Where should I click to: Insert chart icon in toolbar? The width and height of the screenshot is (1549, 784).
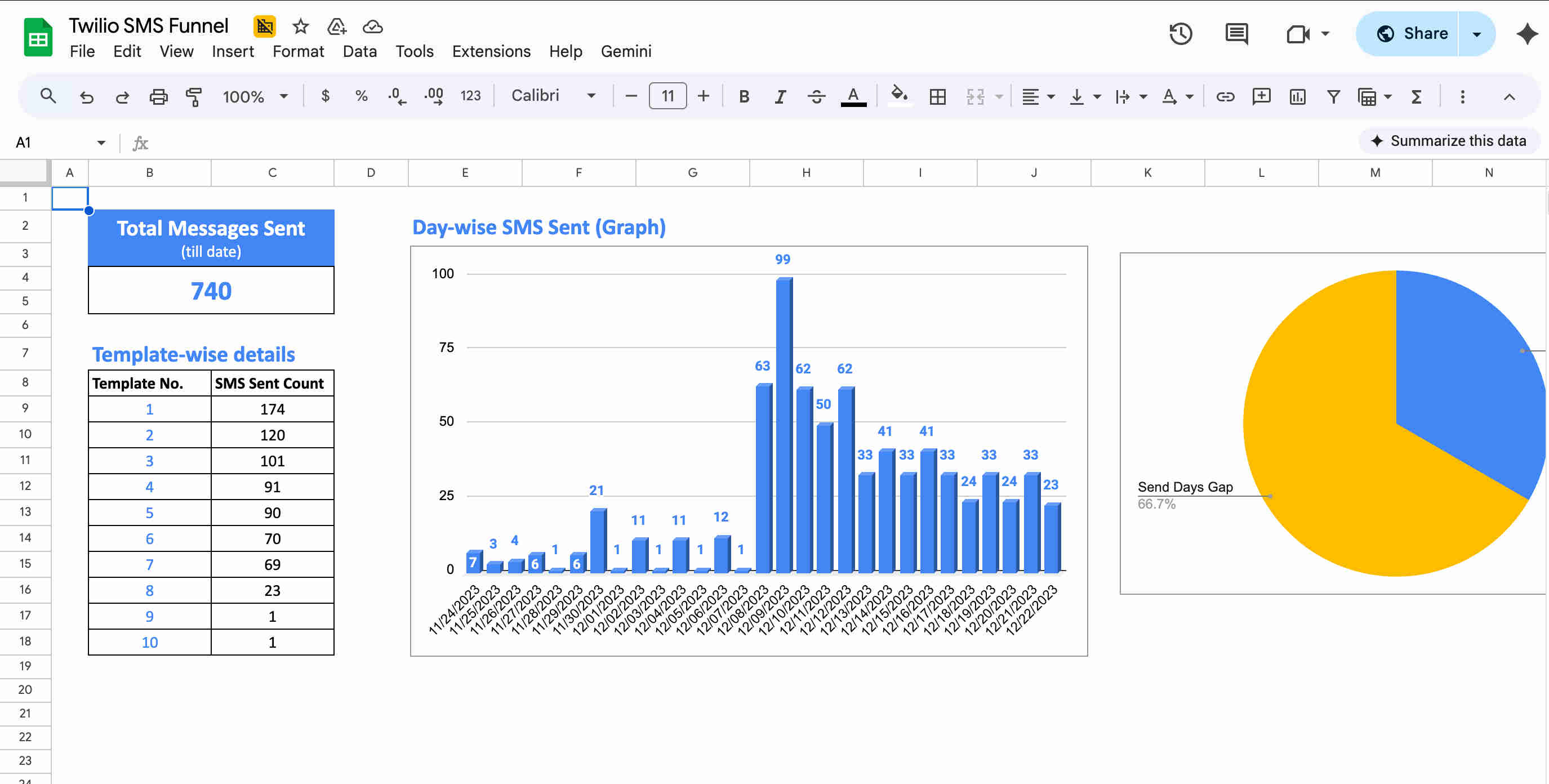click(x=1297, y=96)
